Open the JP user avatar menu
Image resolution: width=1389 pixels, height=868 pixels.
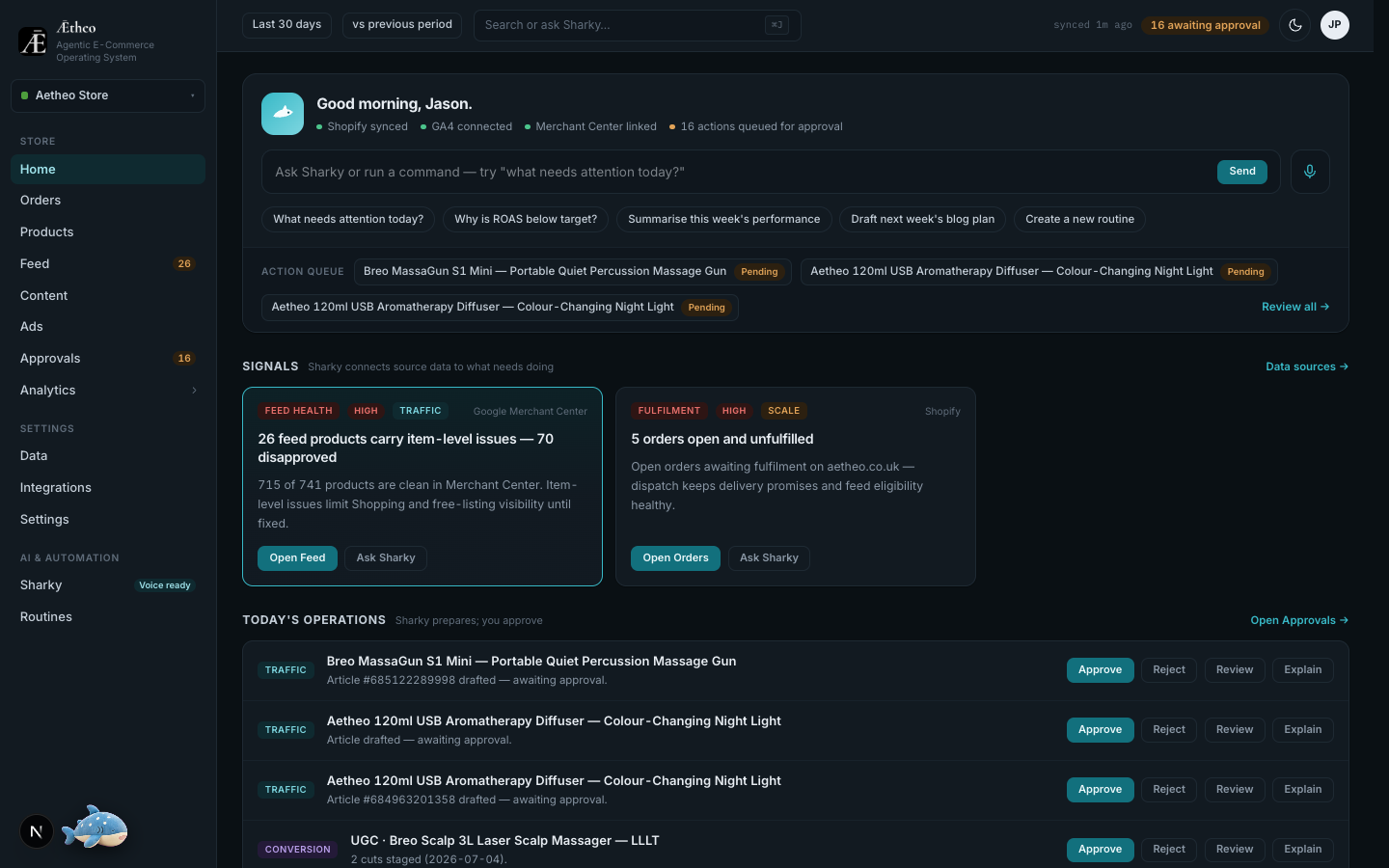tap(1335, 25)
